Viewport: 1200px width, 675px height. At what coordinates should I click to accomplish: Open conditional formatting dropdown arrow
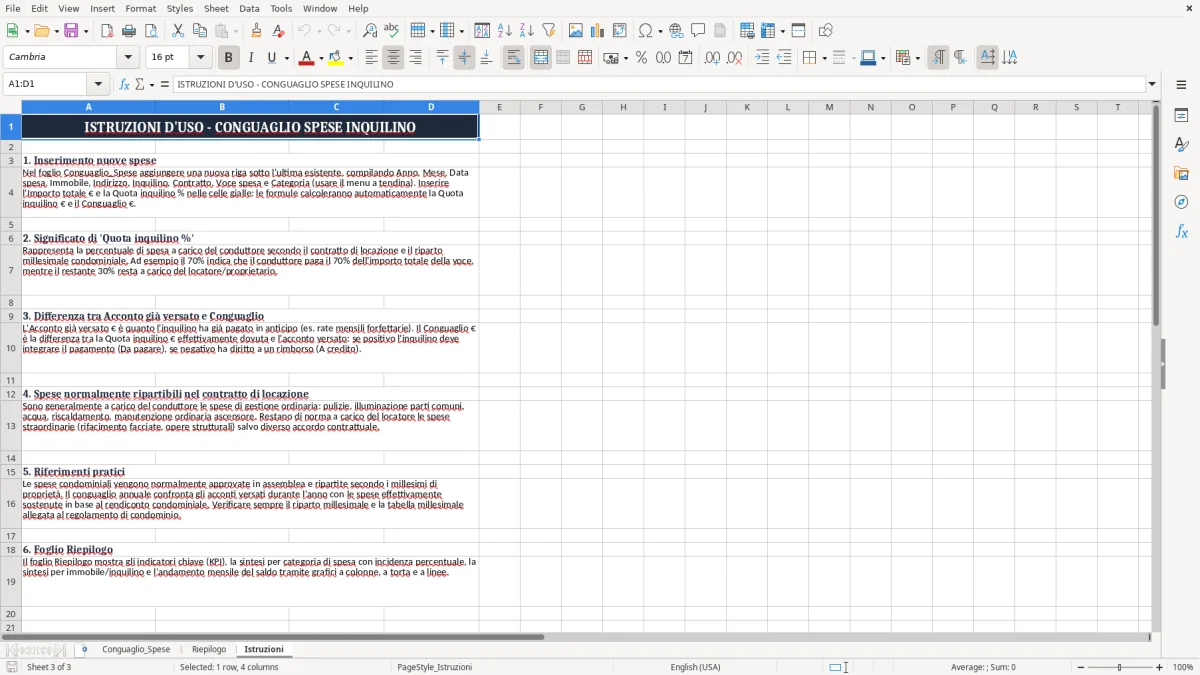click(x=917, y=58)
